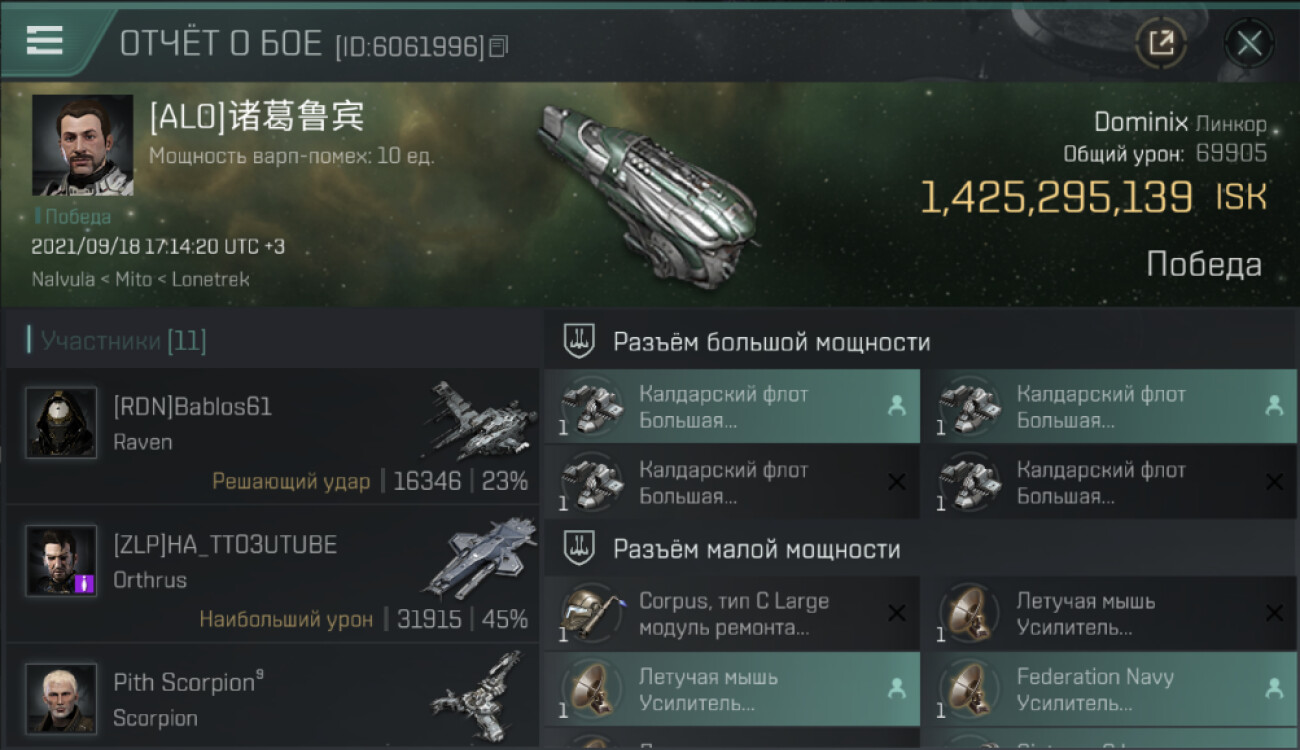The image size is (1300, 750).
Task: View HA_TTO3UTUBE pilot avatar
Action: coord(61,560)
